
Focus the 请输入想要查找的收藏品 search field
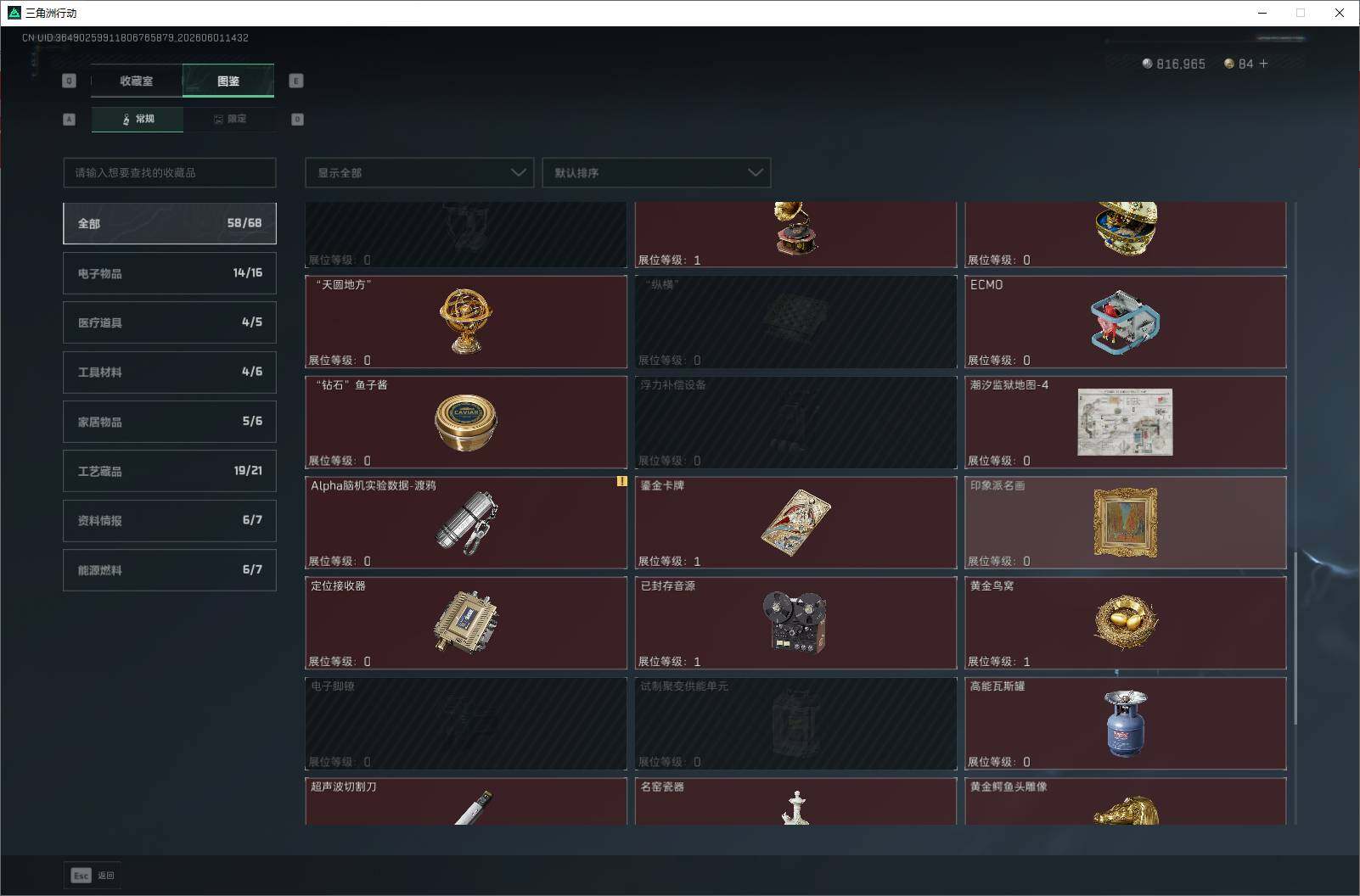[170, 172]
